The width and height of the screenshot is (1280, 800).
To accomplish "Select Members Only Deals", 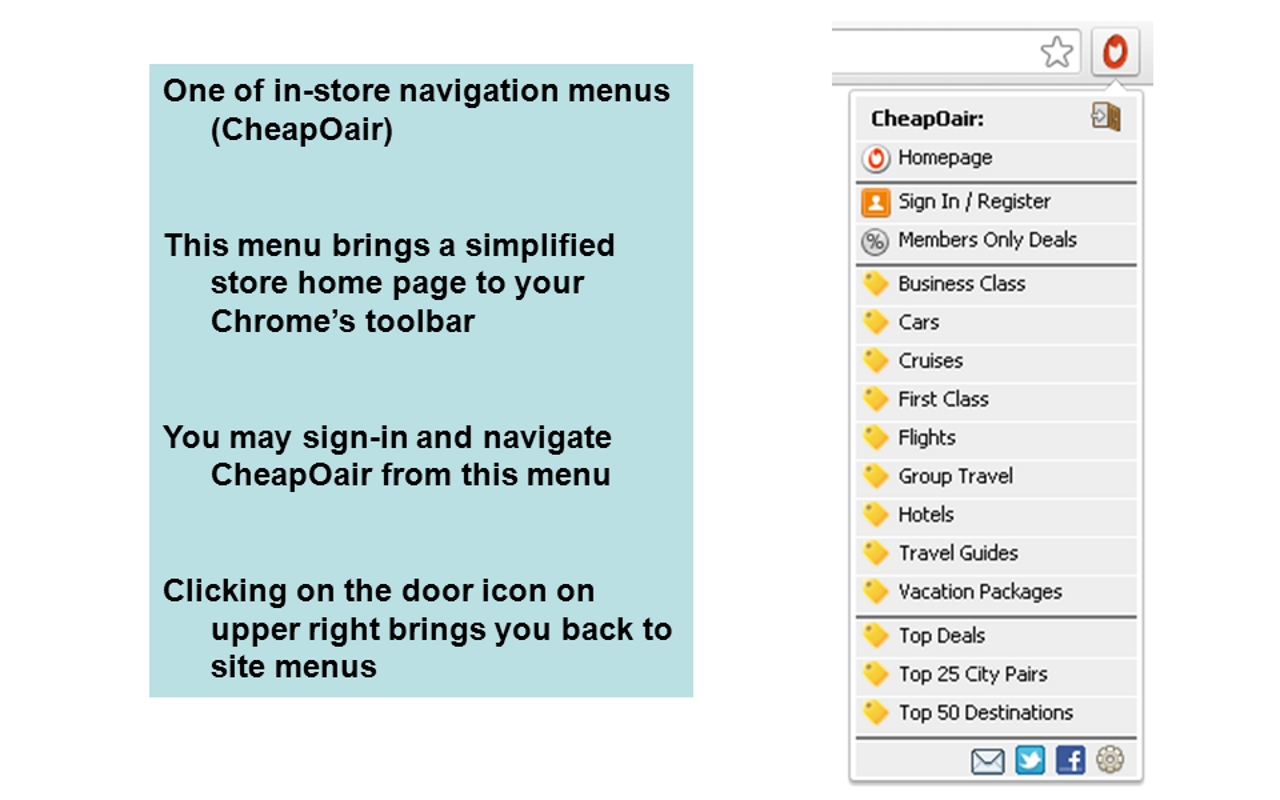I will pos(986,240).
